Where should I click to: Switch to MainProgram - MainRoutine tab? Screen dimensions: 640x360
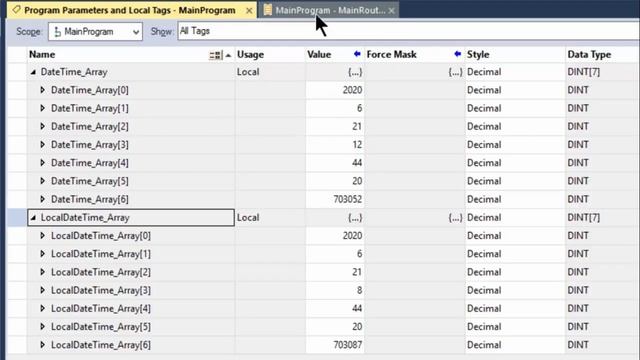pyautogui.click(x=330, y=10)
